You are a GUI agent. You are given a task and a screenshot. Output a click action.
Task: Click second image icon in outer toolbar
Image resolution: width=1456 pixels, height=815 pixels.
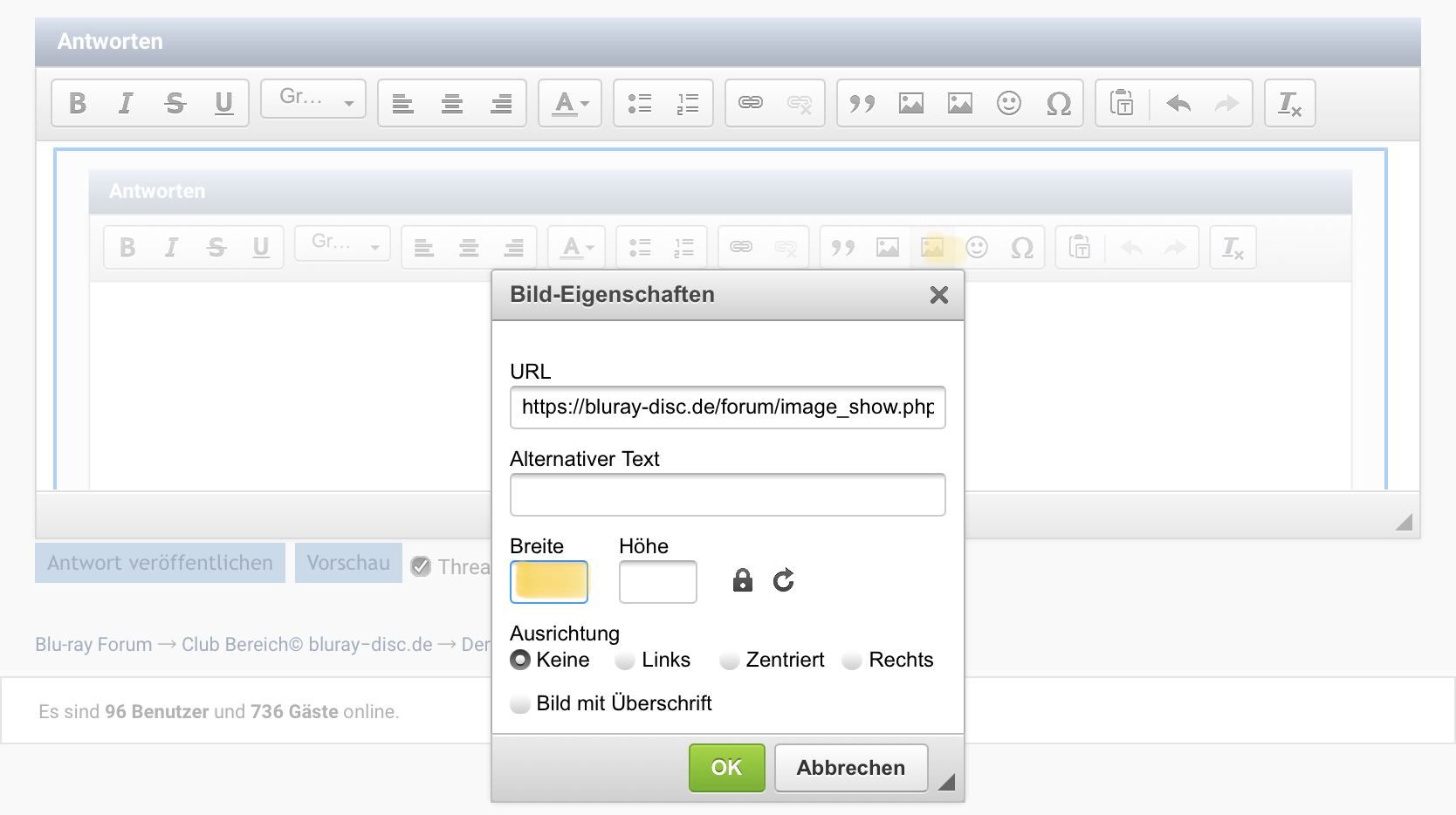point(960,104)
